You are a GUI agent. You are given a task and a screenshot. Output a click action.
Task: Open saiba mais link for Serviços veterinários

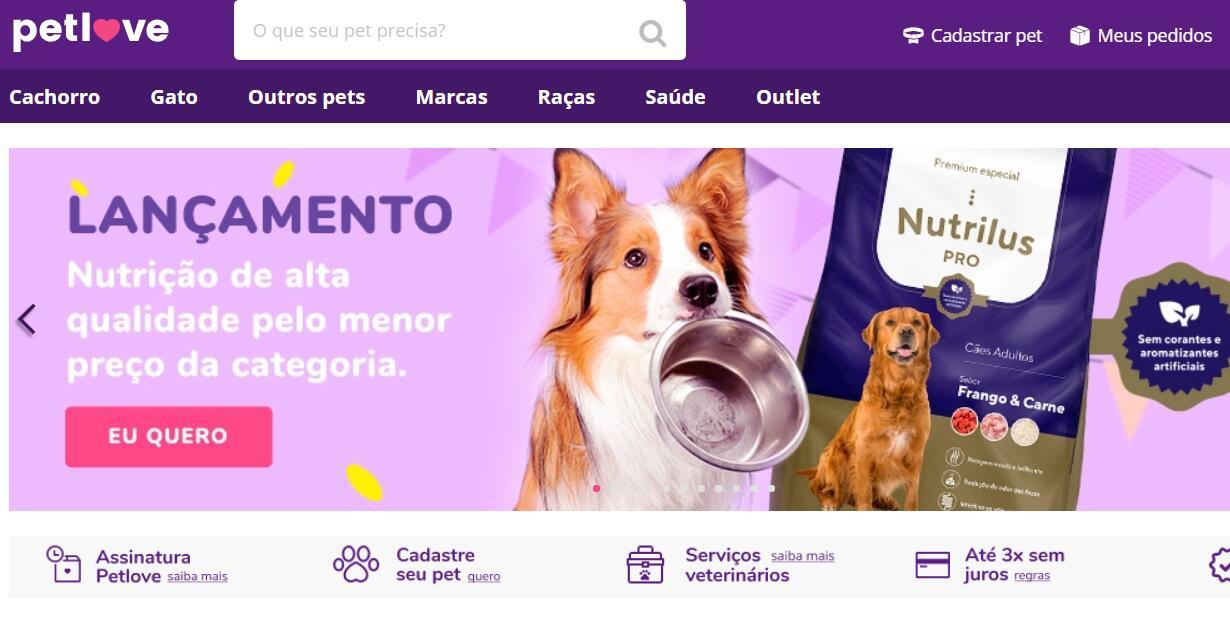802,556
